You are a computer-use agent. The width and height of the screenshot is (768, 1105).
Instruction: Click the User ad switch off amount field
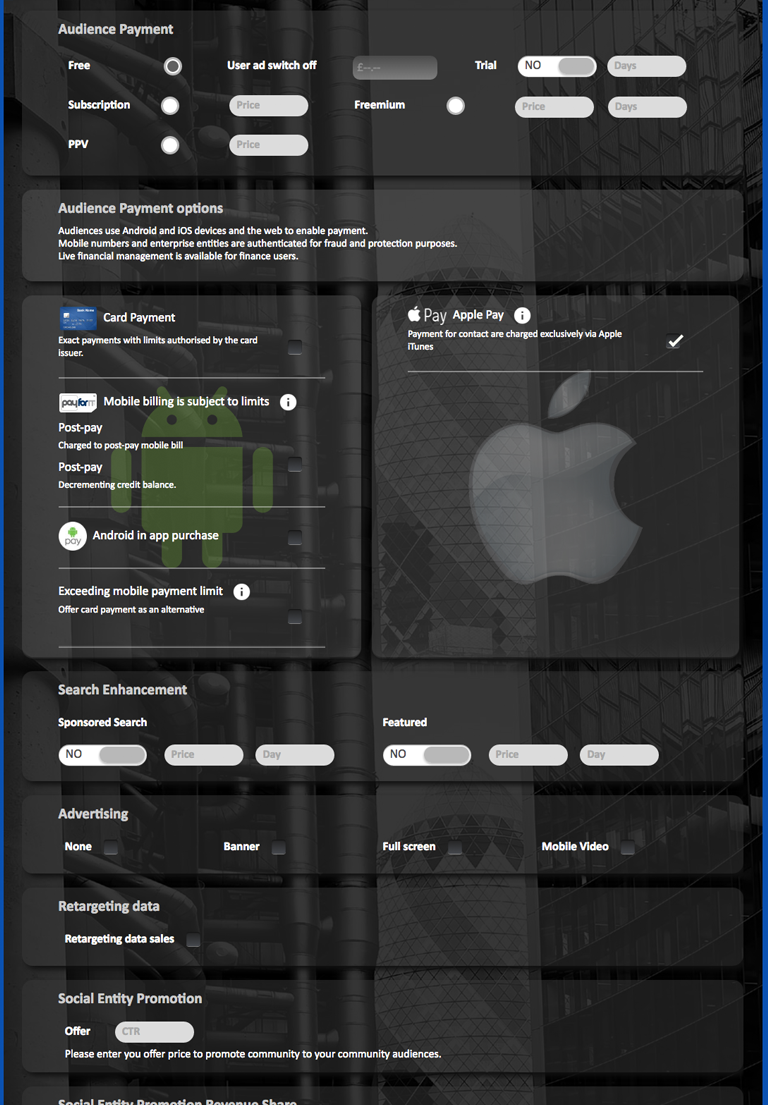(395, 68)
